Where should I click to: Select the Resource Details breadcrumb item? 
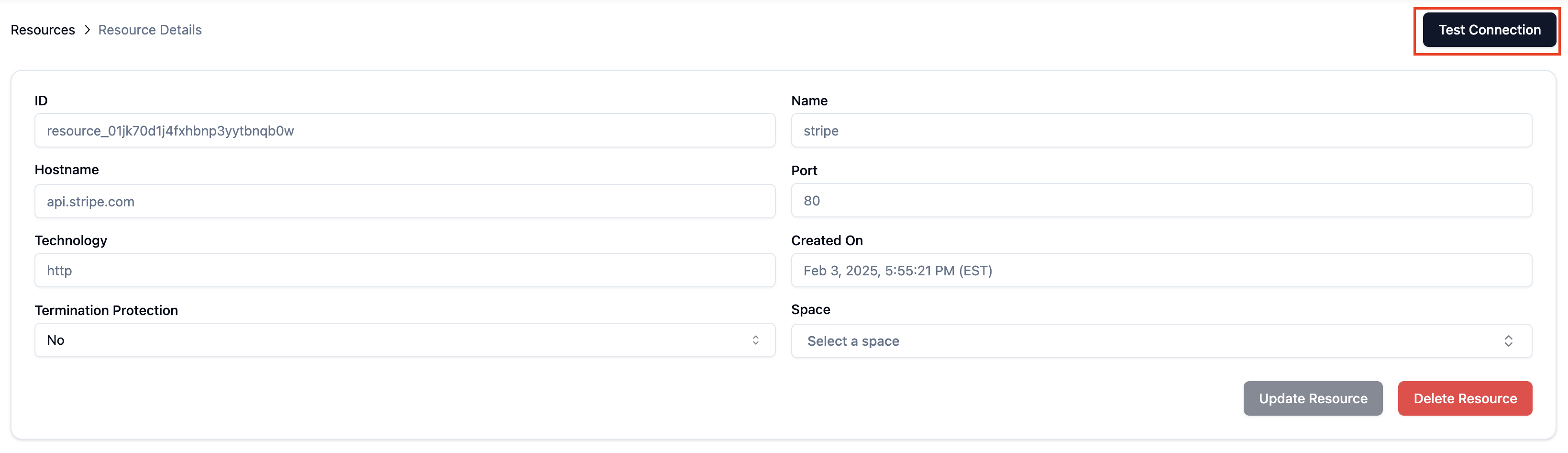coord(150,29)
